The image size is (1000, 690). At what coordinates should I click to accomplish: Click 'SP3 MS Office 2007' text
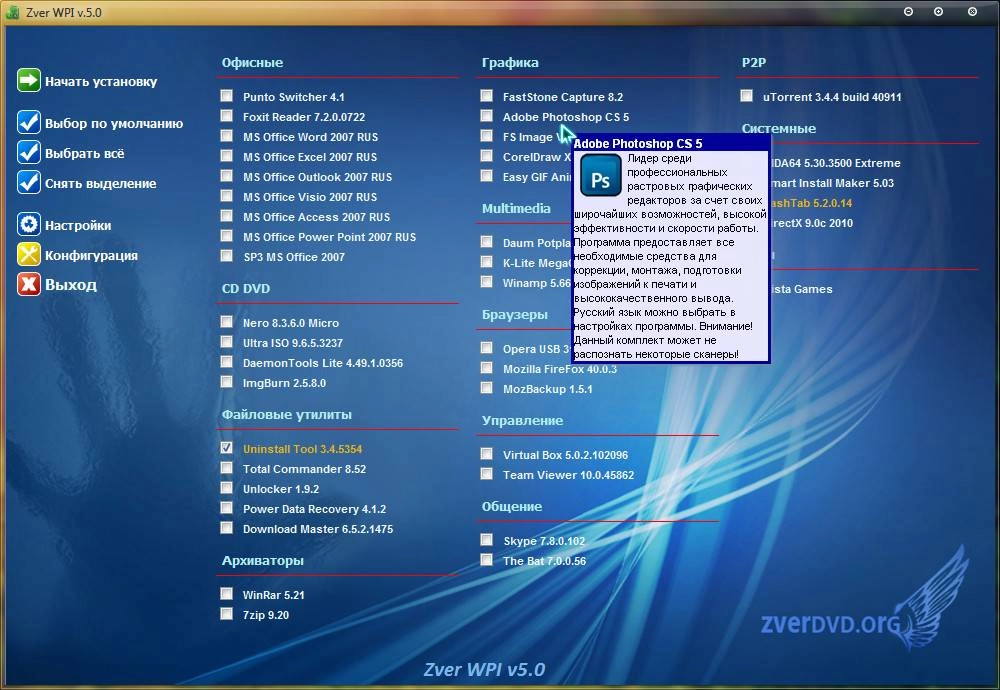pos(294,257)
